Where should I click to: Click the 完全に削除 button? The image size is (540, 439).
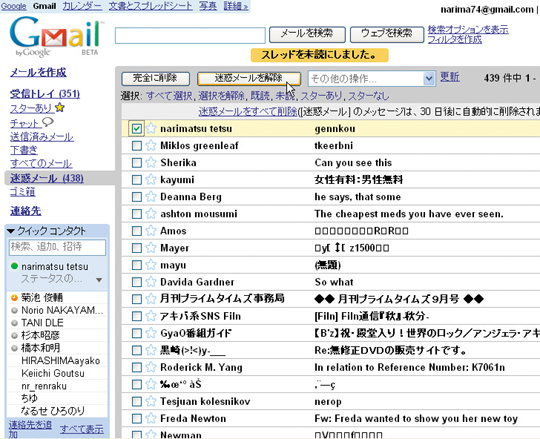(155, 79)
